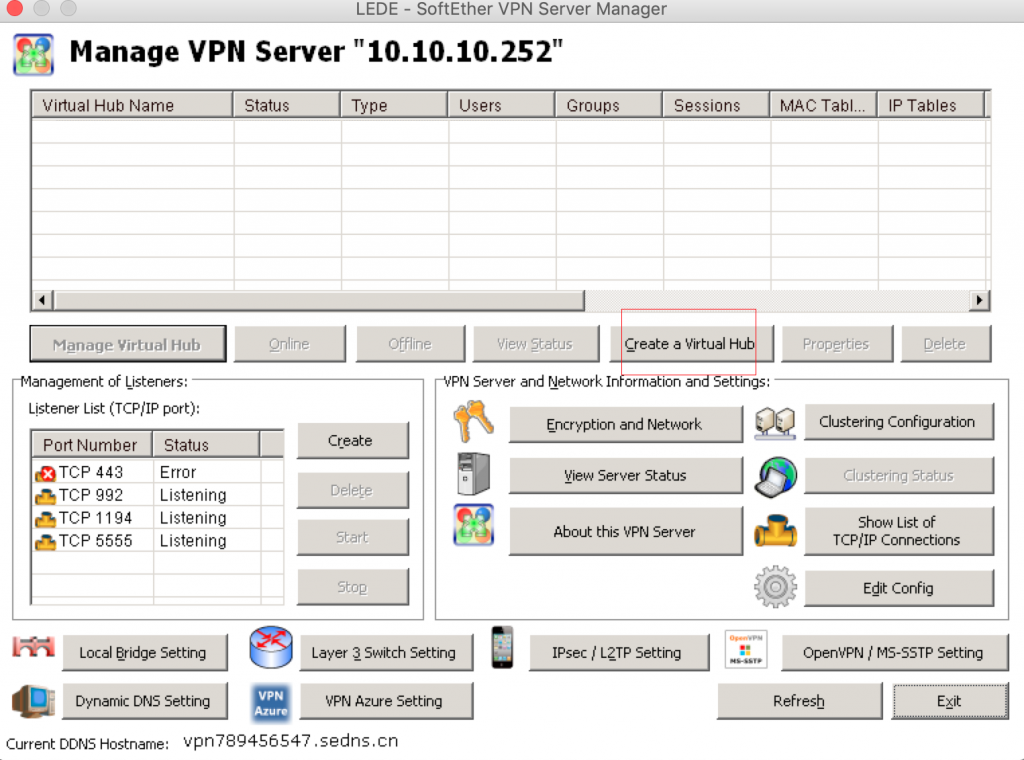The height and width of the screenshot is (760, 1024).
Task: Open About this VPN Server
Action: [625, 531]
